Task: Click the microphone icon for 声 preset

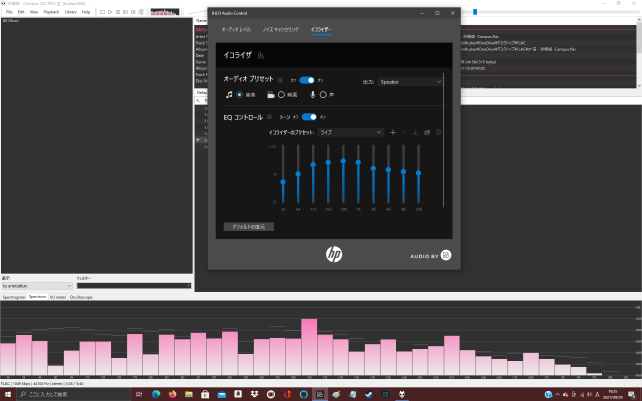Action: 313,95
